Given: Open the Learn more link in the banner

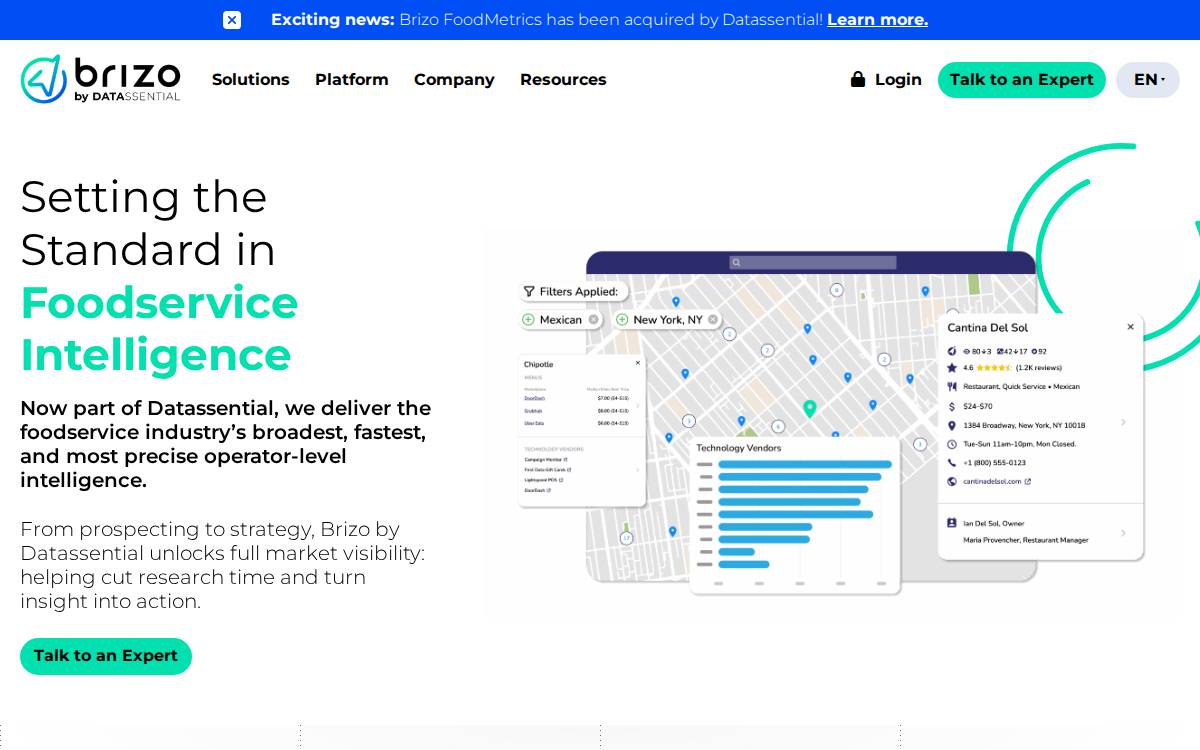Looking at the screenshot, I should coord(877,20).
